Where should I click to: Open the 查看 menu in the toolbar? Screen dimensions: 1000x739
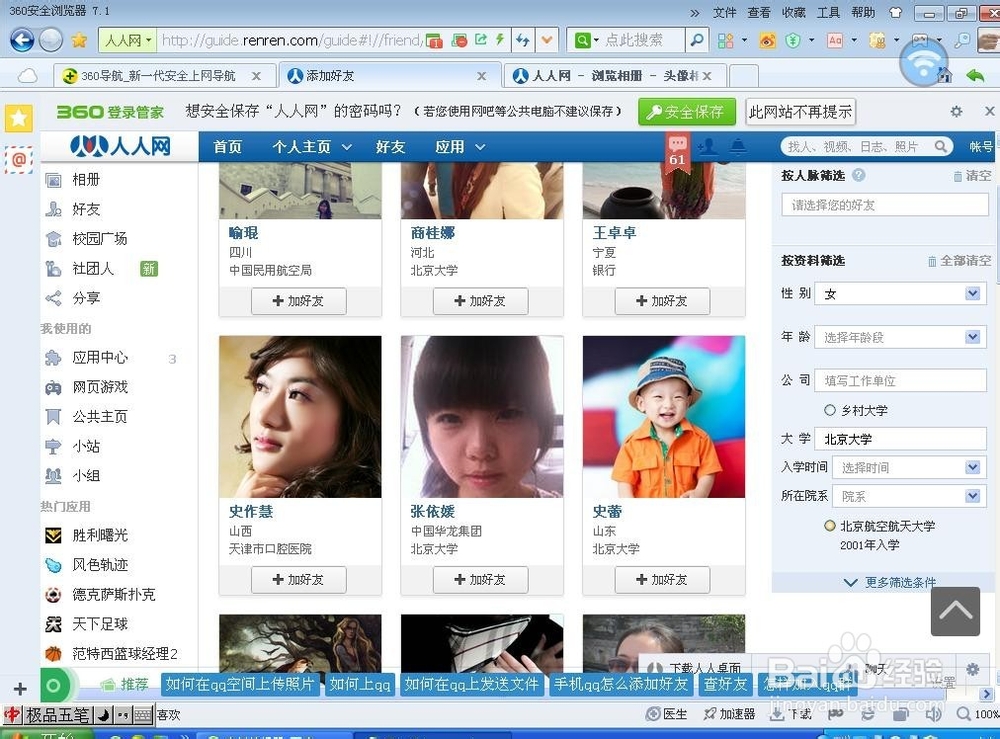pyautogui.click(x=758, y=12)
